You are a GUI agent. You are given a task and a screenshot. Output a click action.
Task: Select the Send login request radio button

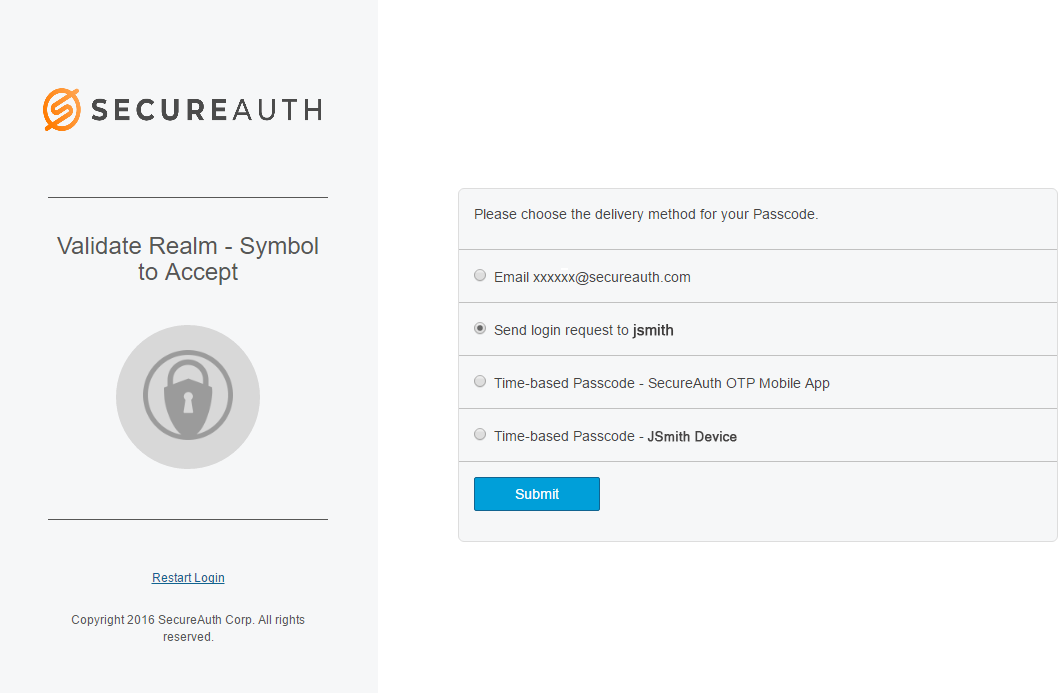click(x=480, y=328)
